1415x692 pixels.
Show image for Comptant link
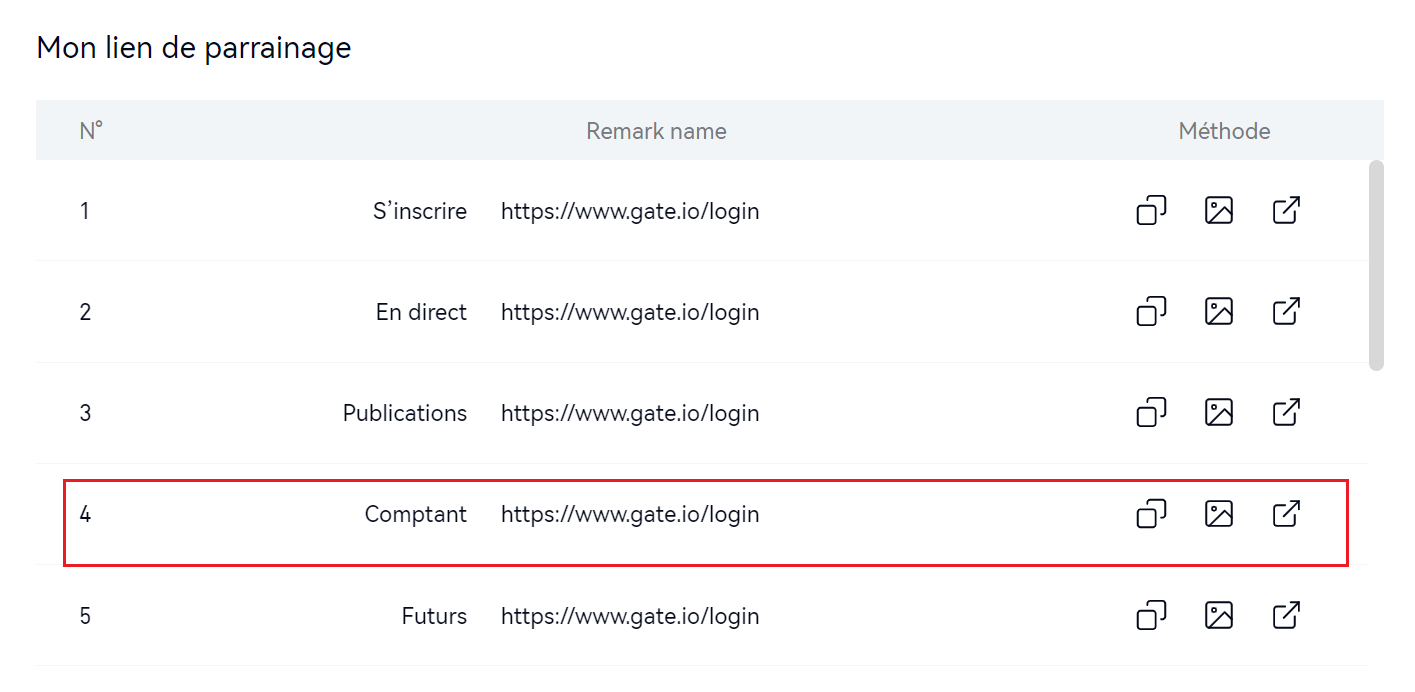[x=1218, y=514]
